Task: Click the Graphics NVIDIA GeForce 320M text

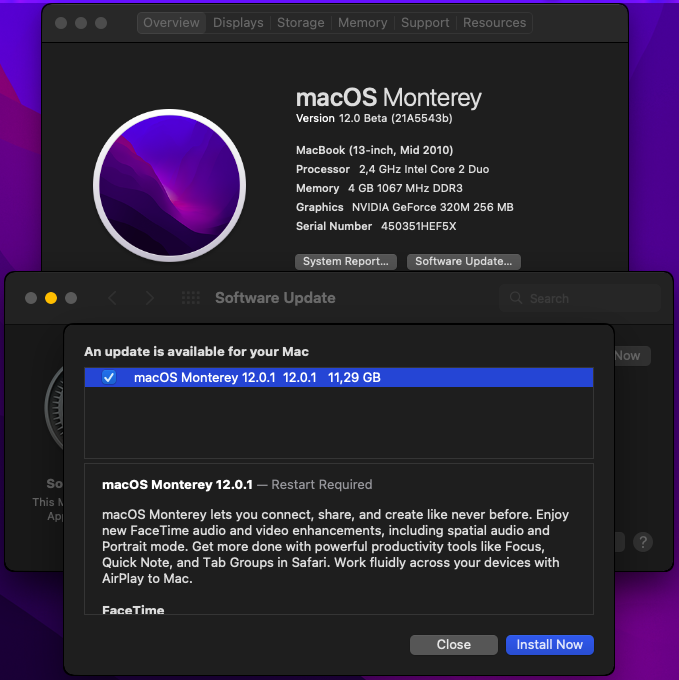Action: point(404,207)
